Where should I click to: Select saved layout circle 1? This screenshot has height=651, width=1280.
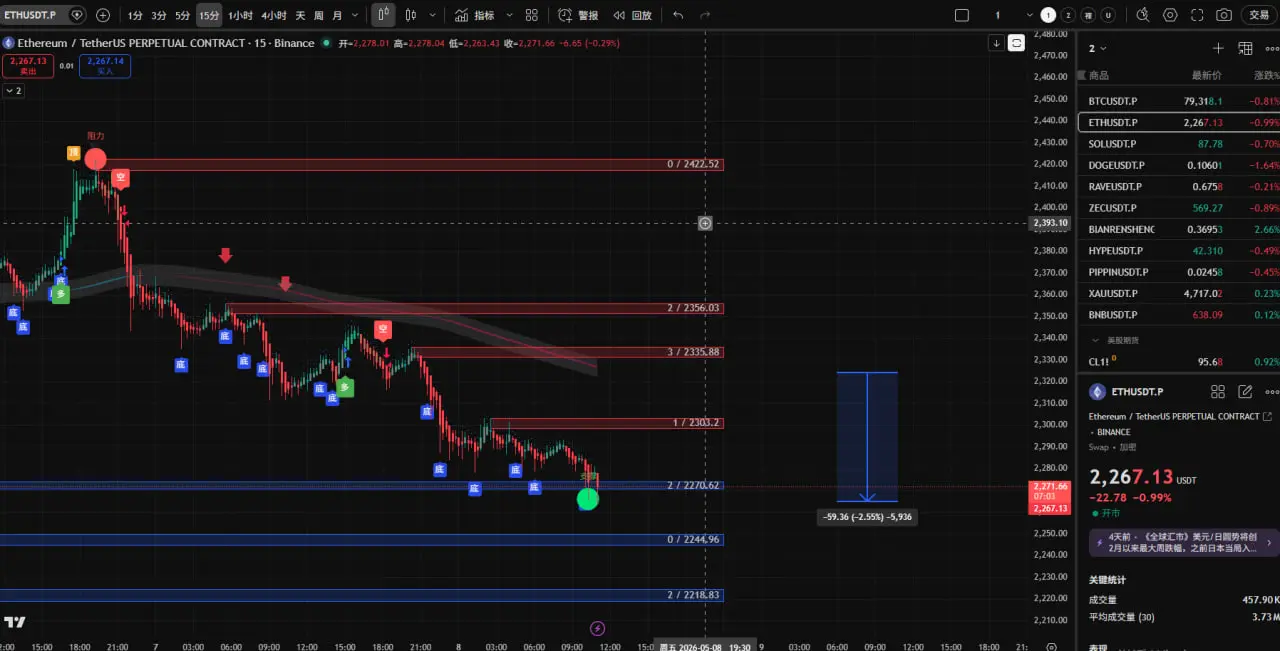point(1048,15)
